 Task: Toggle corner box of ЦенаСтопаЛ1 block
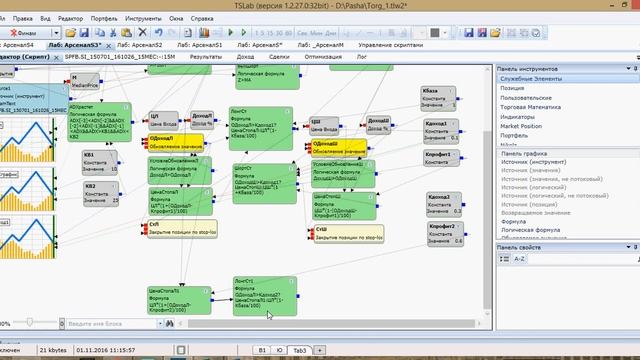pyautogui.click(x=206, y=291)
